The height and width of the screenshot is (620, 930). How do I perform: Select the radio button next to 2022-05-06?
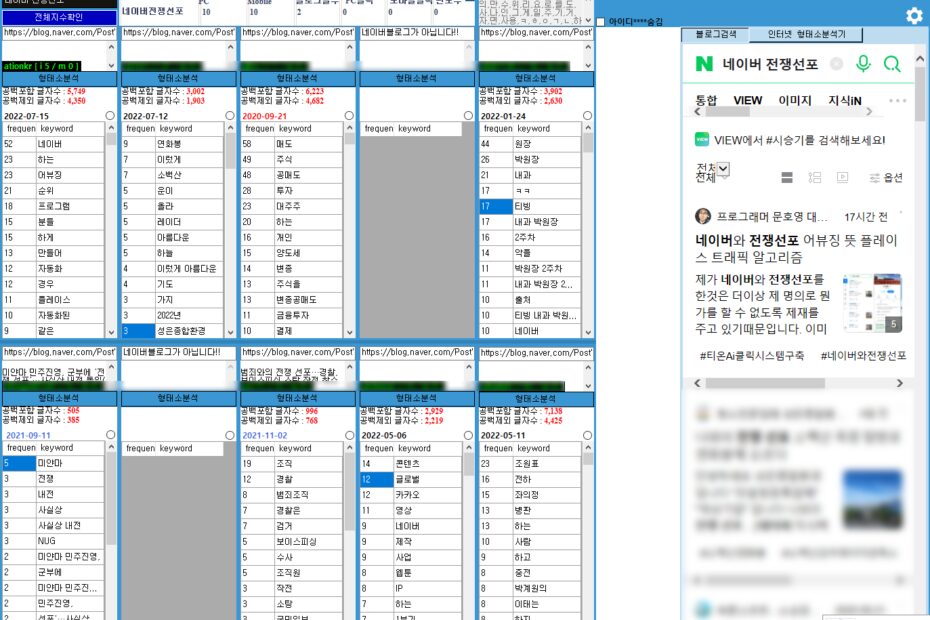pos(469,435)
